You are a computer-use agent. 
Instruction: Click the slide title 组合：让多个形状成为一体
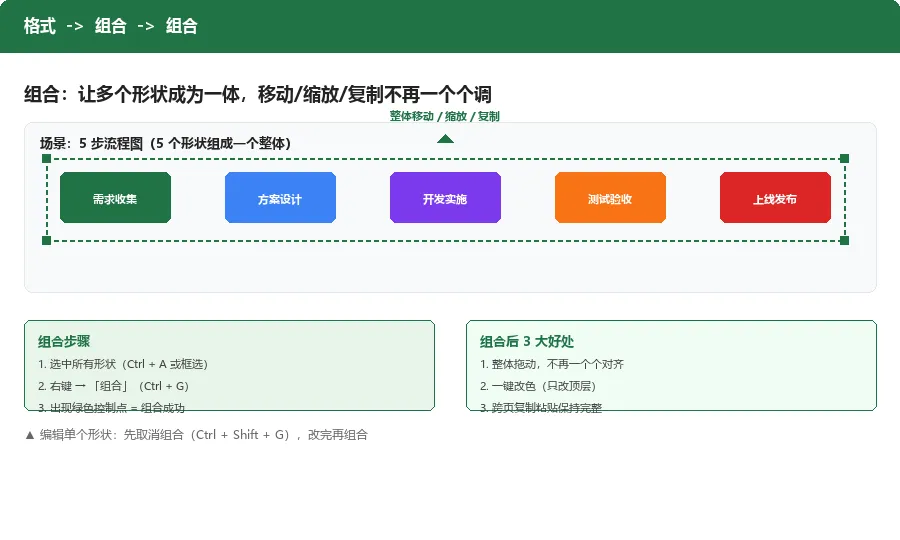[257, 94]
